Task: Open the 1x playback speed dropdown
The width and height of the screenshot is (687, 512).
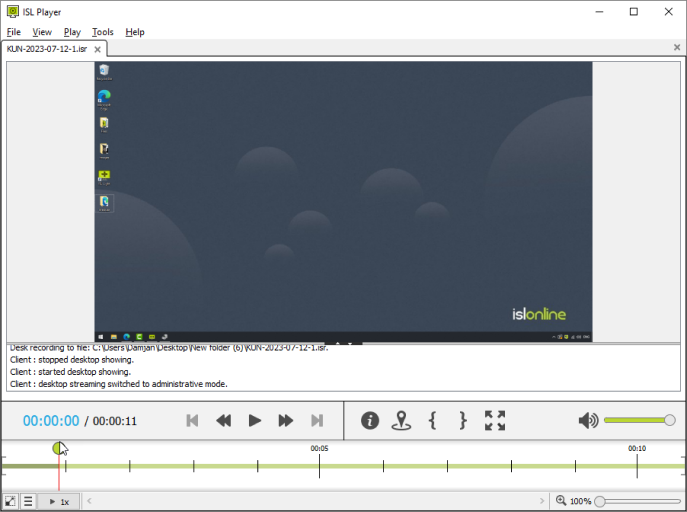Action: [x=59, y=501]
